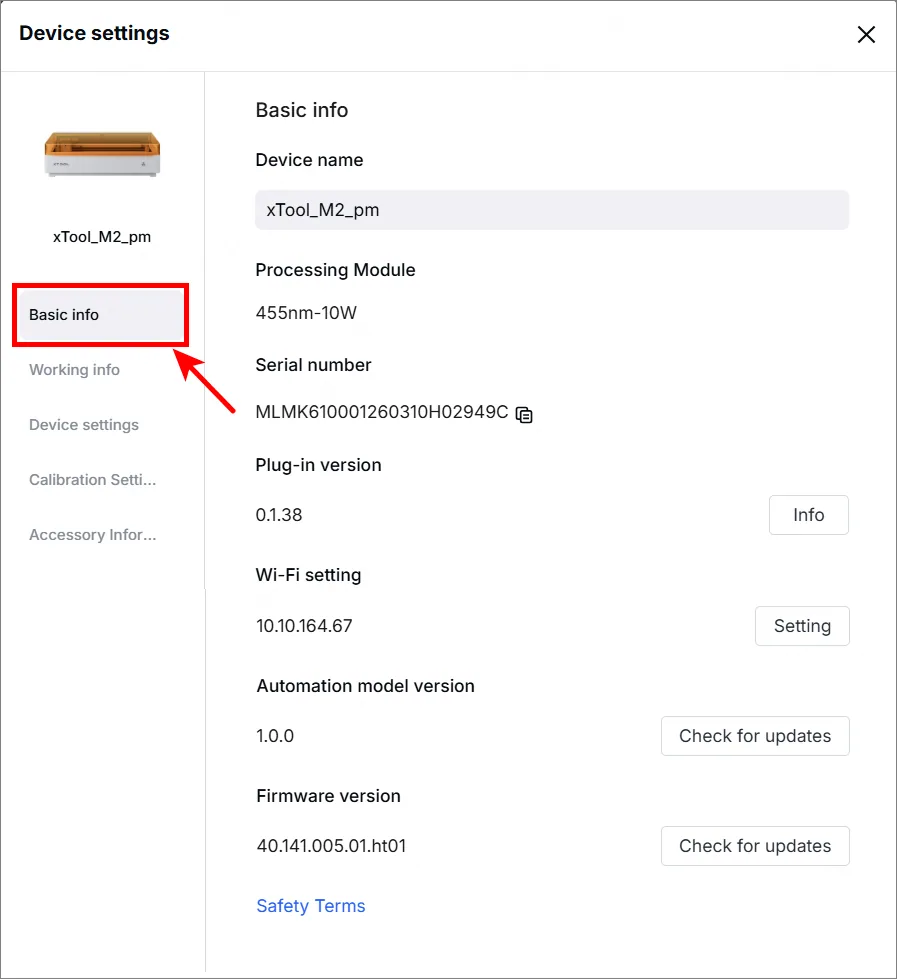
Task: Open the Calibration Settings tab
Action: (x=92, y=480)
